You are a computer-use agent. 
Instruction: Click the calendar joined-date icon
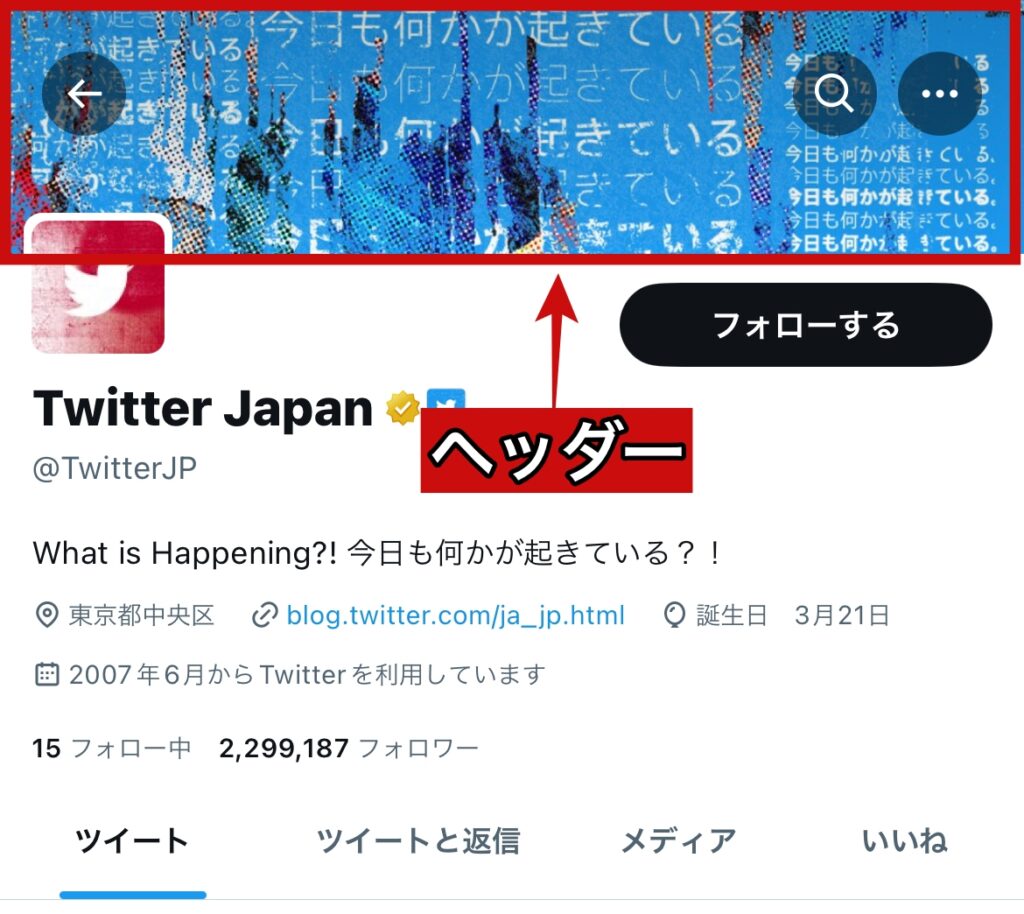pyautogui.click(x=46, y=674)
